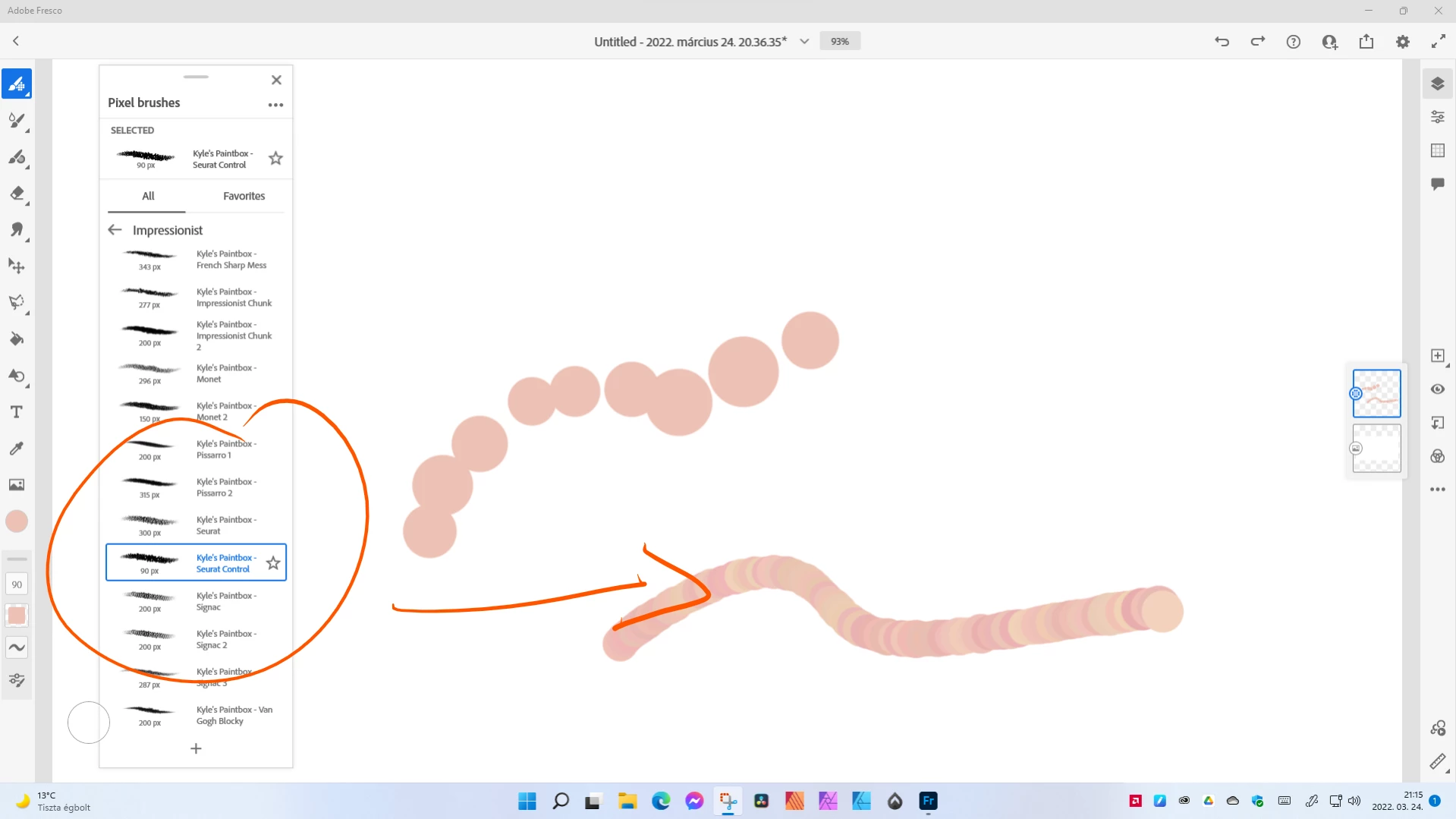Add a new layer
Image resolution: width=1456 pixels, height=819 pixels.
(x=1438, y=356)
